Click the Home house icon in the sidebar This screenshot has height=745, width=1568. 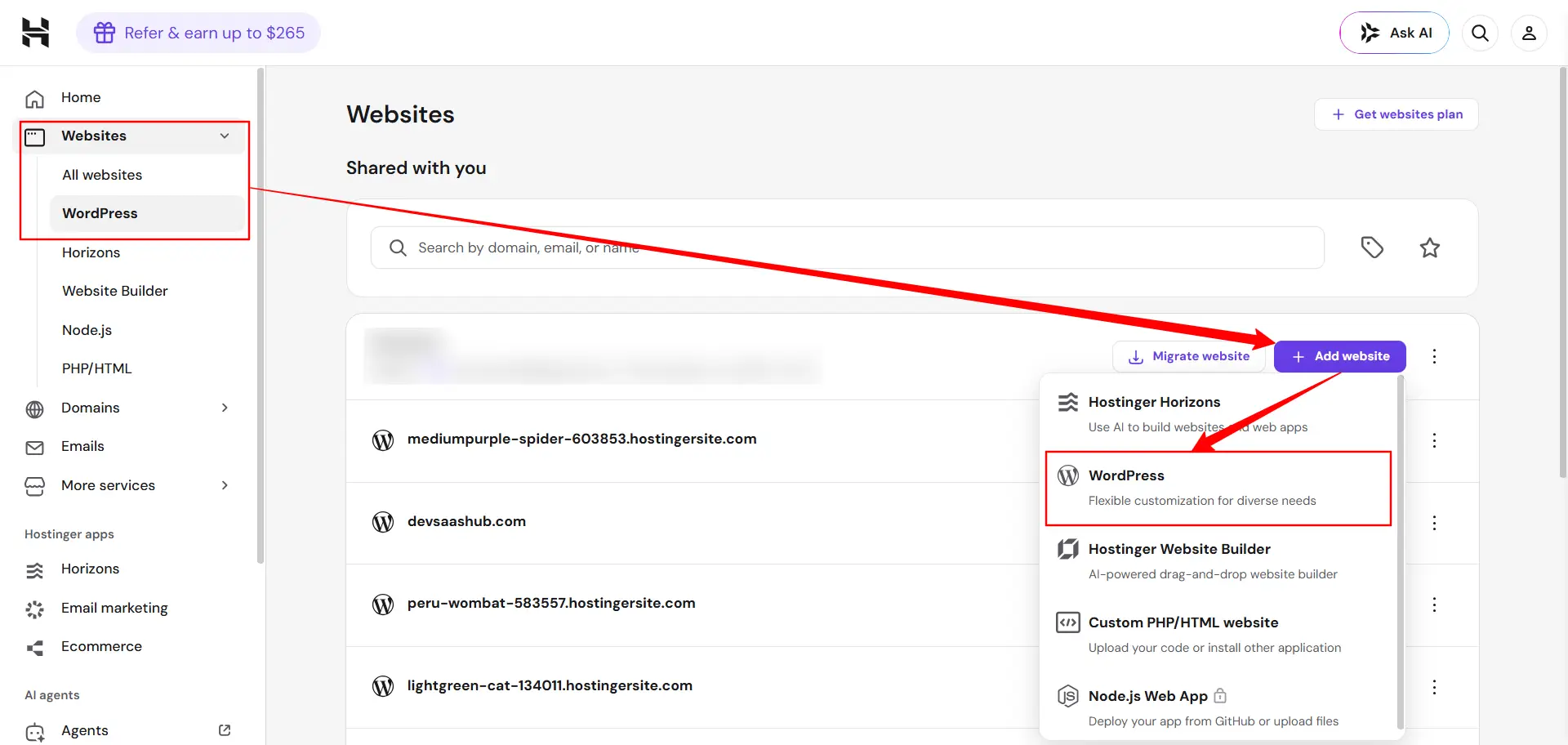(34, 98)
